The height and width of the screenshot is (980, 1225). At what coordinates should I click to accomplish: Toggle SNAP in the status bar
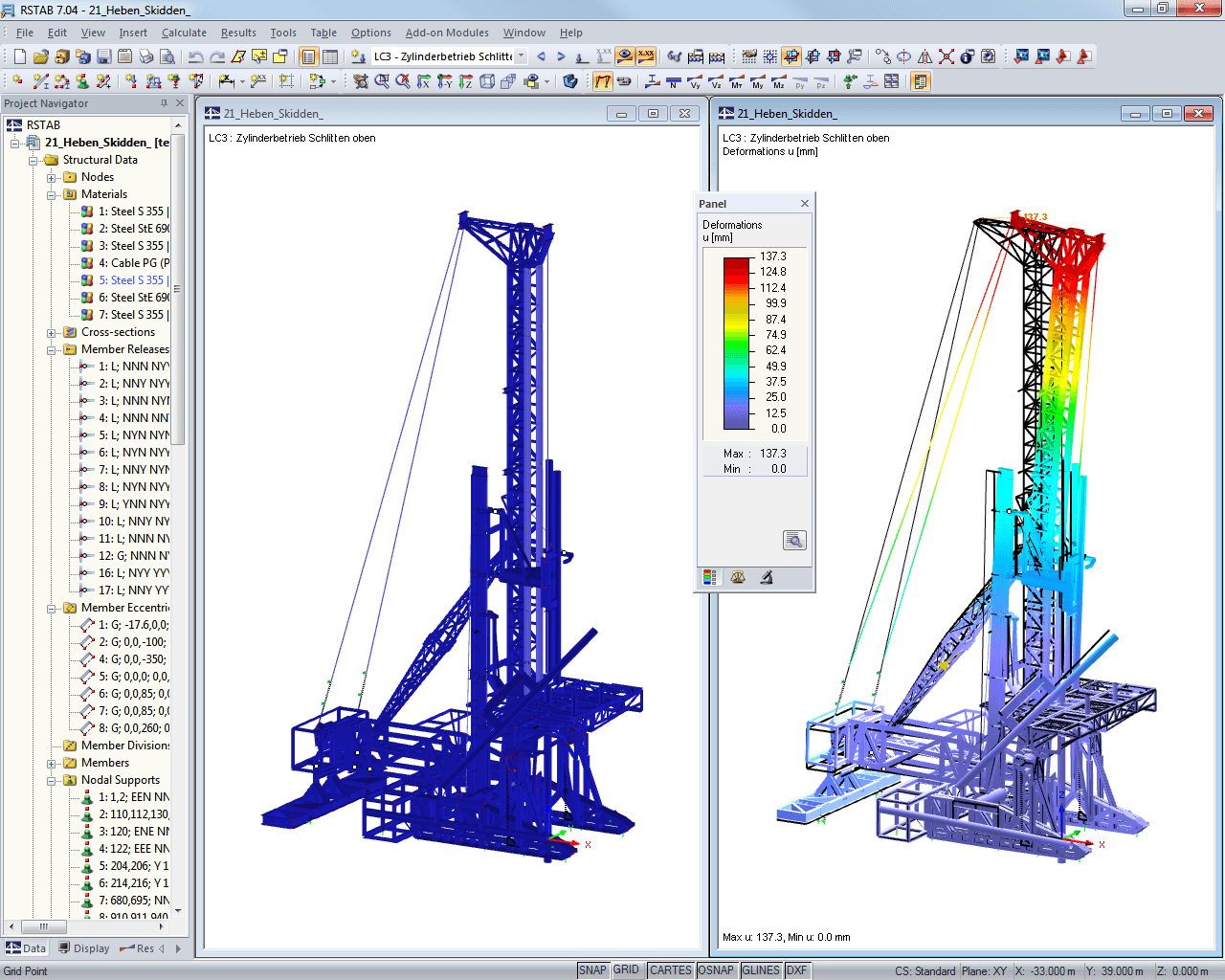(592, 969)
